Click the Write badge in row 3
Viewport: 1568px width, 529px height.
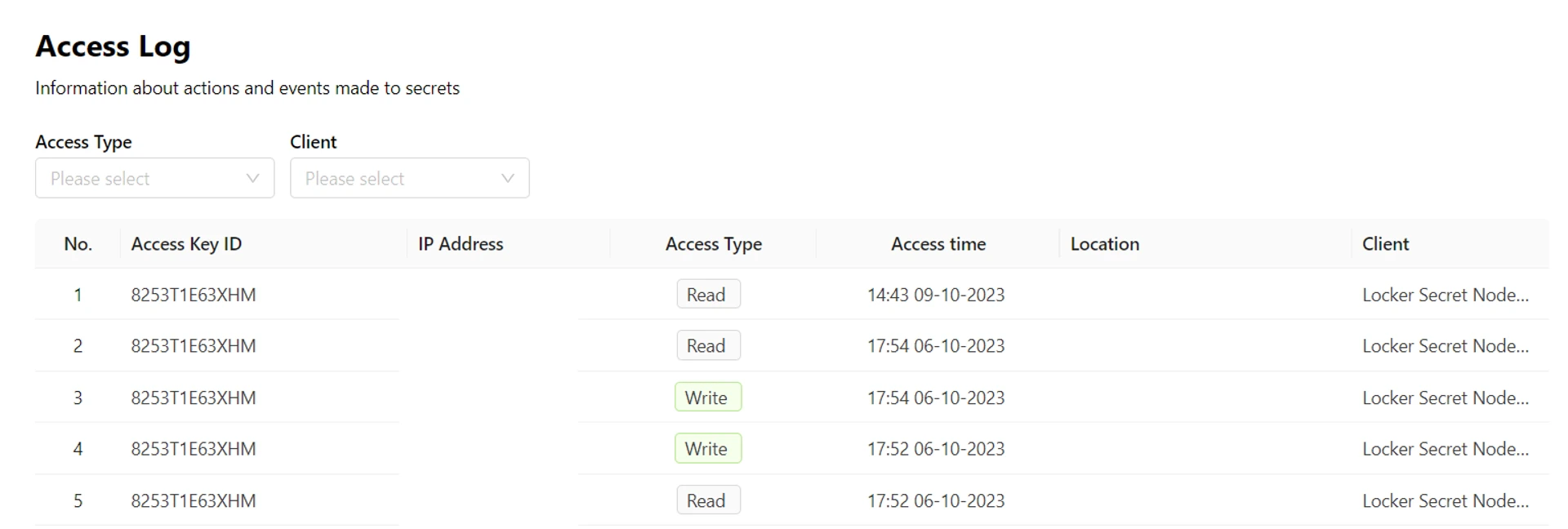(x=707, y=397)
